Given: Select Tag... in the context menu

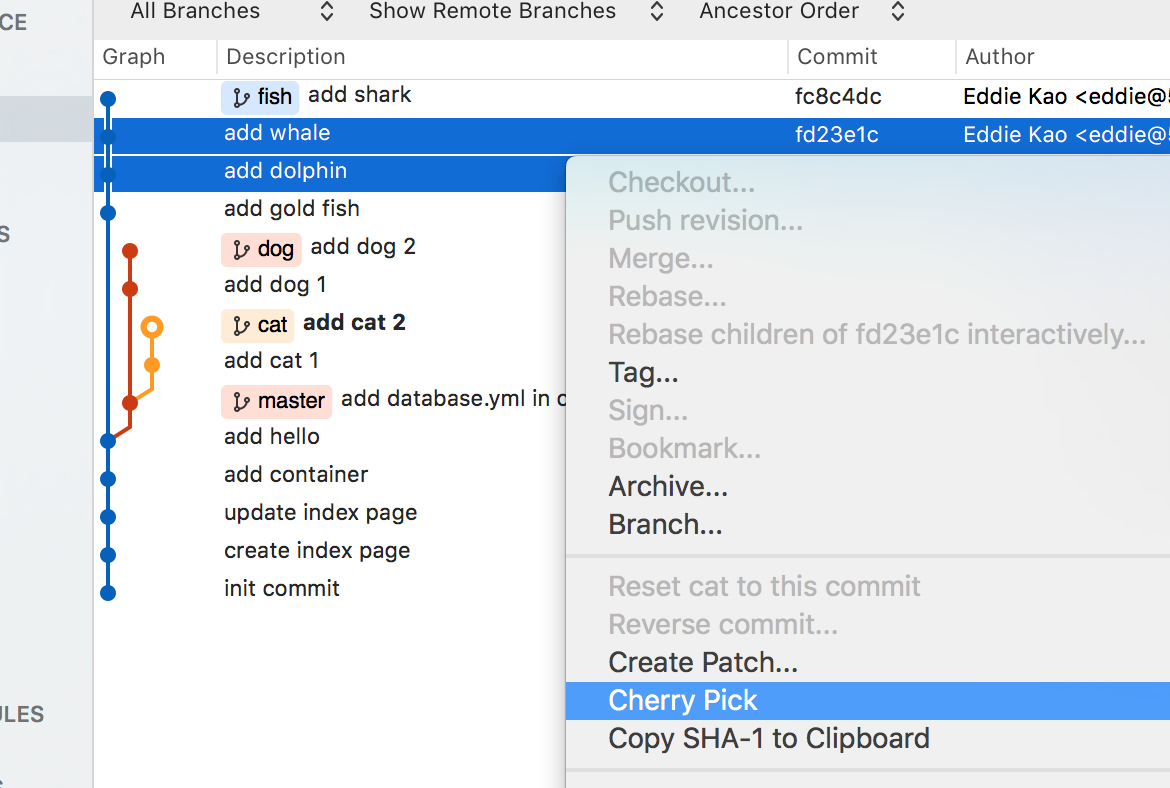Looking at the screenshot, I should (x=643, y=373).
